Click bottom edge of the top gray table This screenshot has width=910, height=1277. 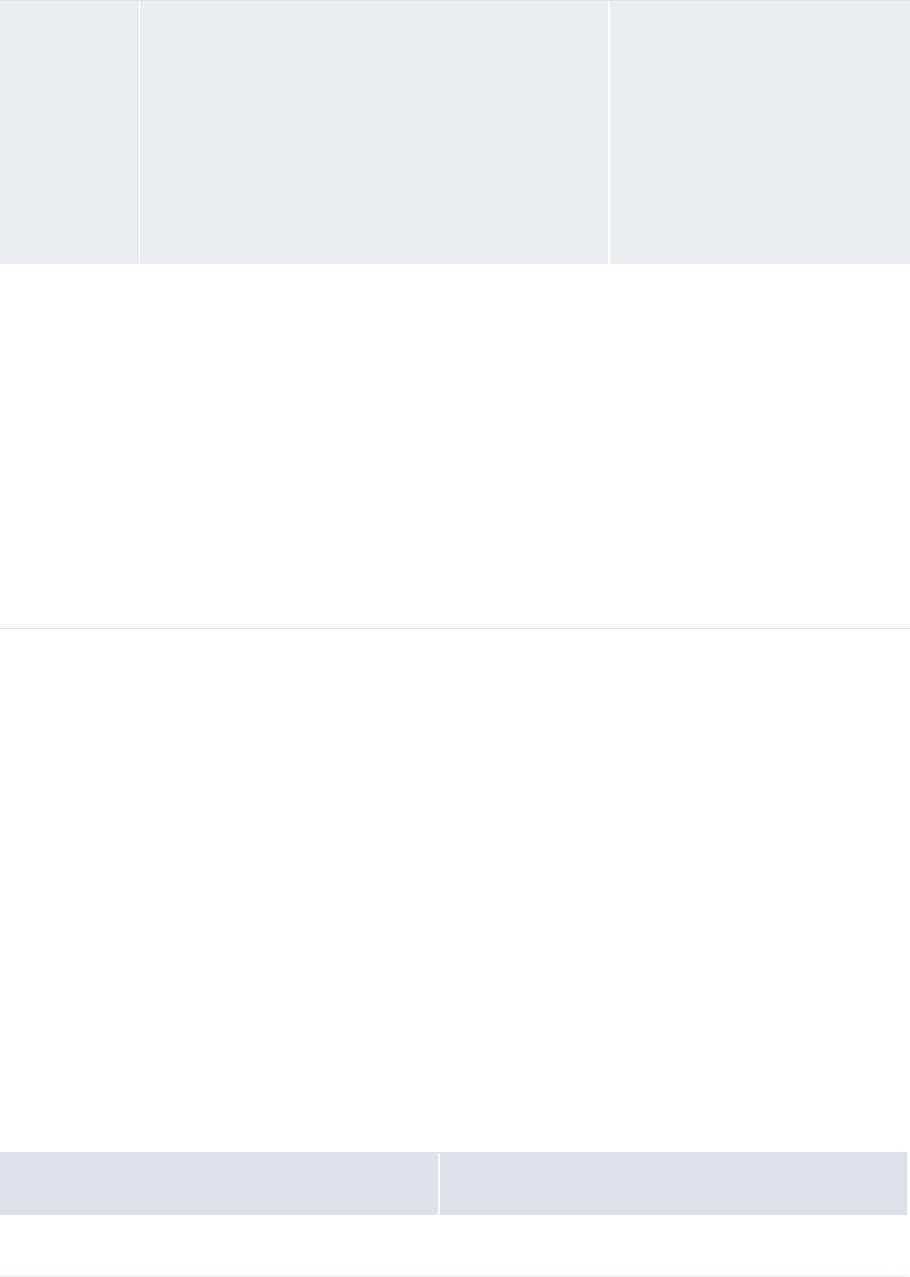coord(455,264)
